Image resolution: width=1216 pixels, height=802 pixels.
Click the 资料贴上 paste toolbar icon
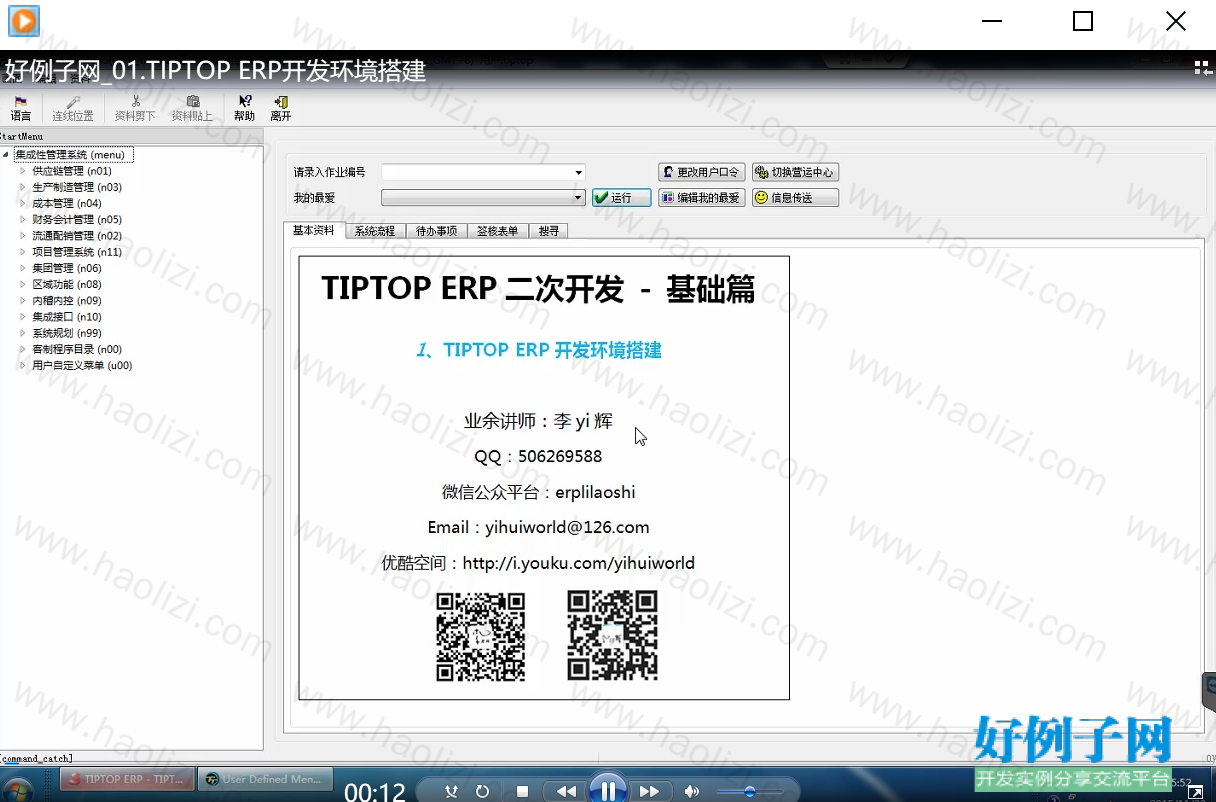pos(192,108)
